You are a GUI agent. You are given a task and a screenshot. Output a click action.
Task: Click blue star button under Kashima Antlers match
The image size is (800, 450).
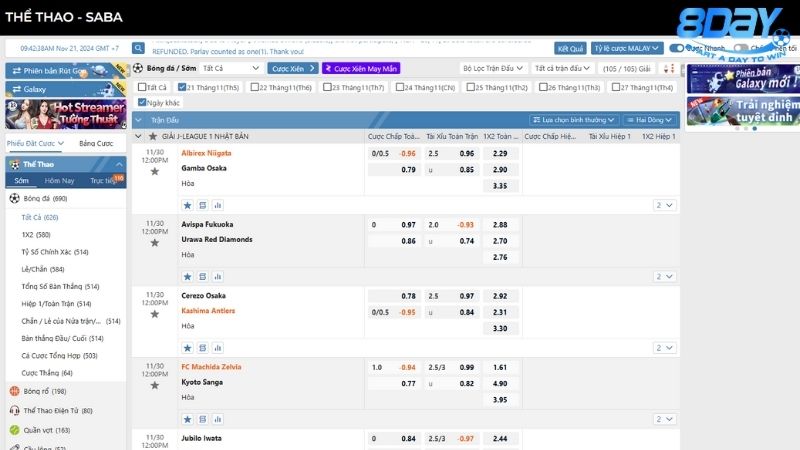187,348
